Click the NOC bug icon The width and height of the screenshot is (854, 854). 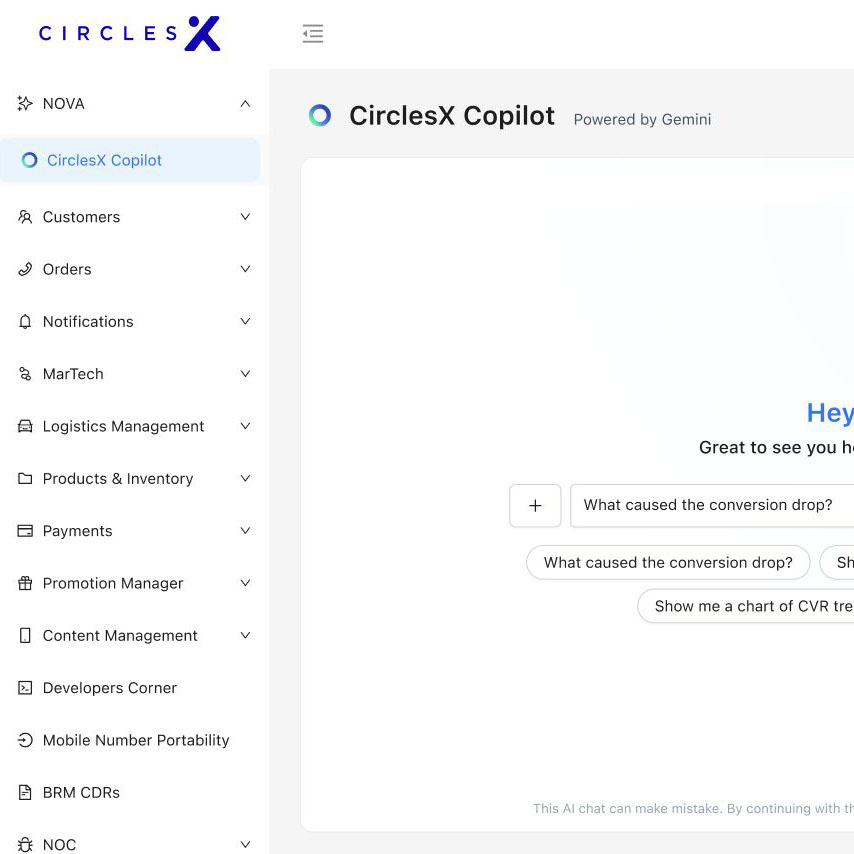(x=25, y=844)
